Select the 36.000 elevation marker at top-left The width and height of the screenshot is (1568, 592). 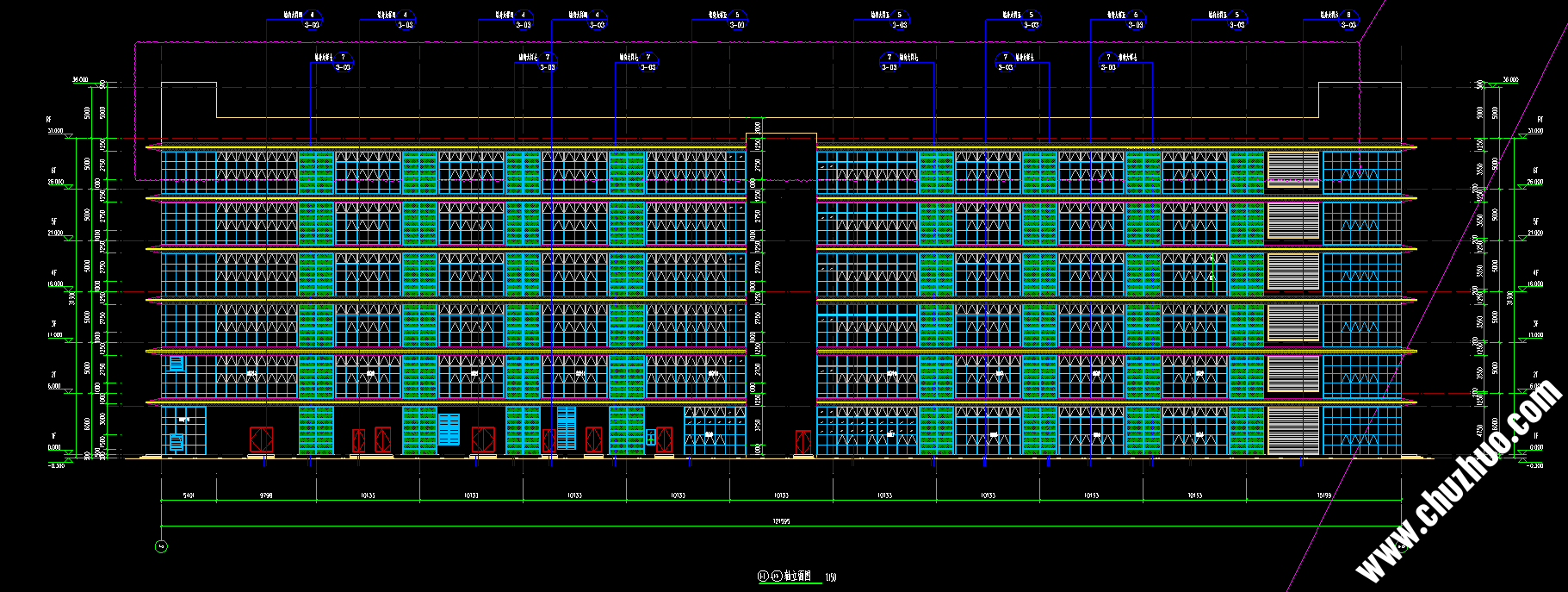coord(80,80)
